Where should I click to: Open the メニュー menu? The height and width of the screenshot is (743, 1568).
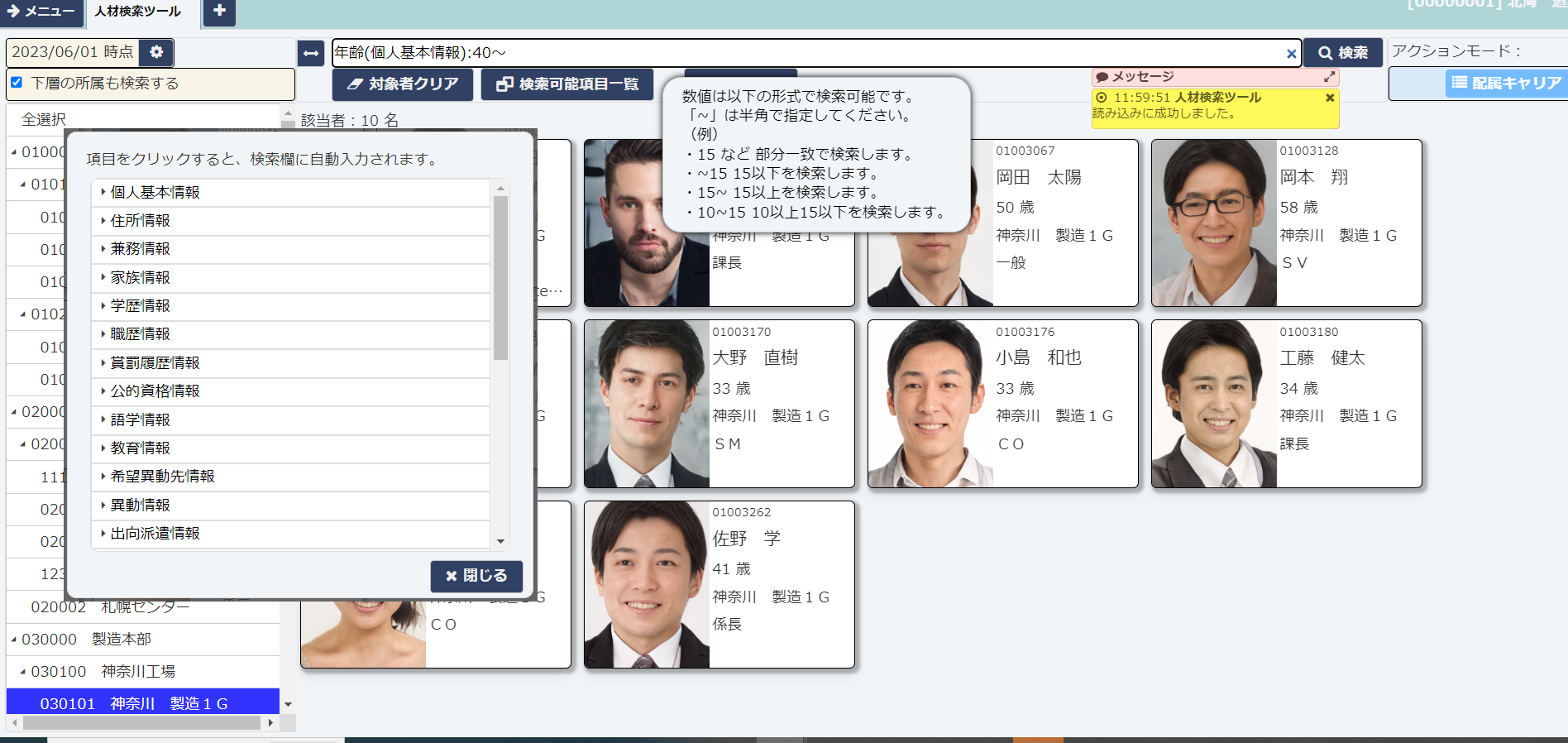pos(41,12)
